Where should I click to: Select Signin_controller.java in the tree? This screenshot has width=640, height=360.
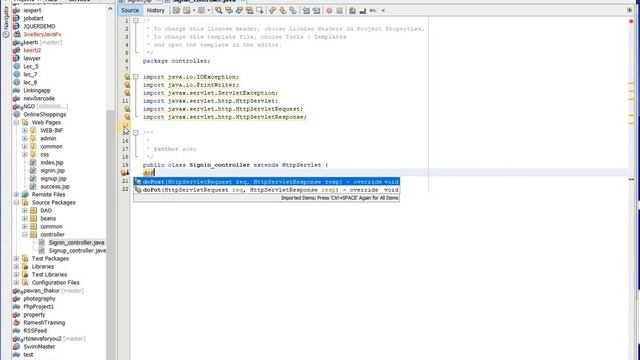[76, 242]
